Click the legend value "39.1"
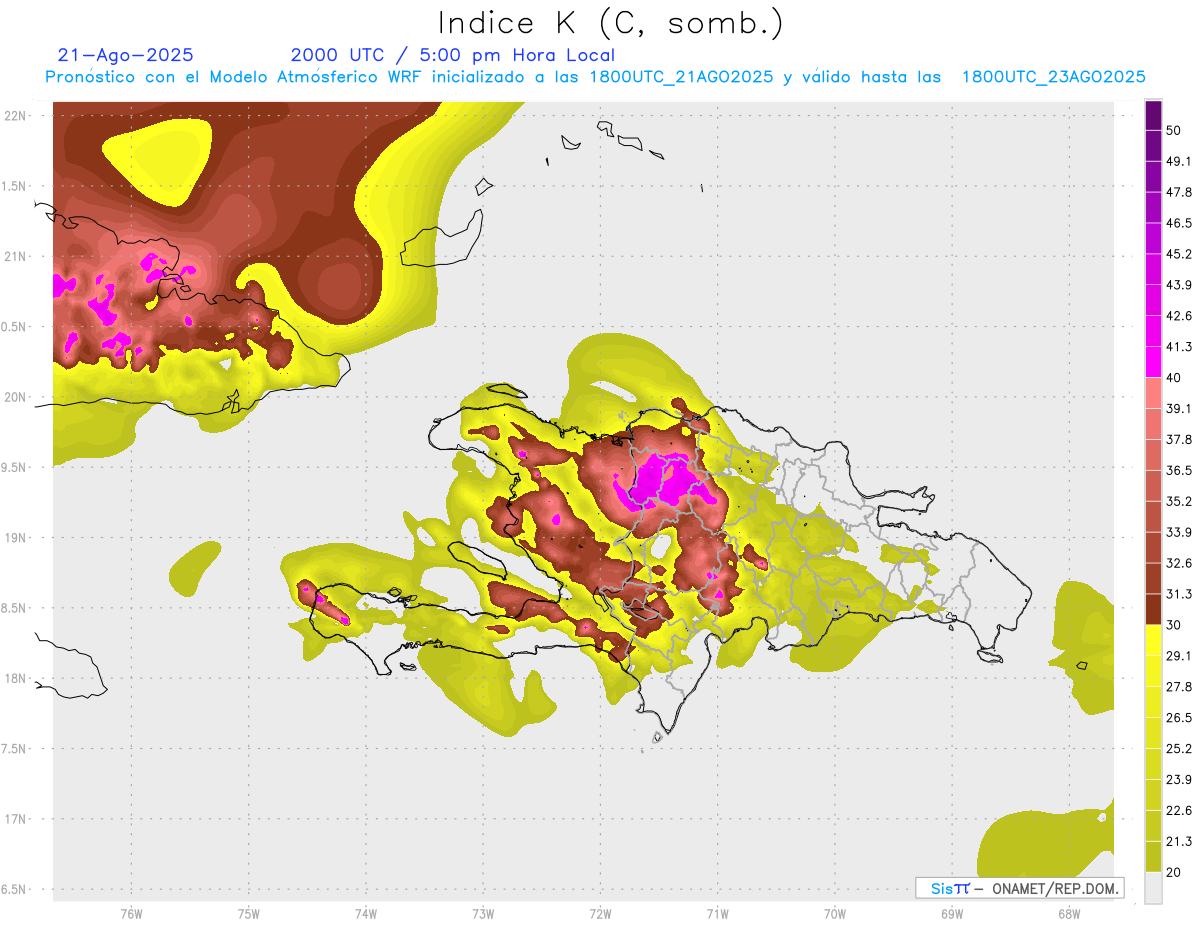 coord(1179,408)
